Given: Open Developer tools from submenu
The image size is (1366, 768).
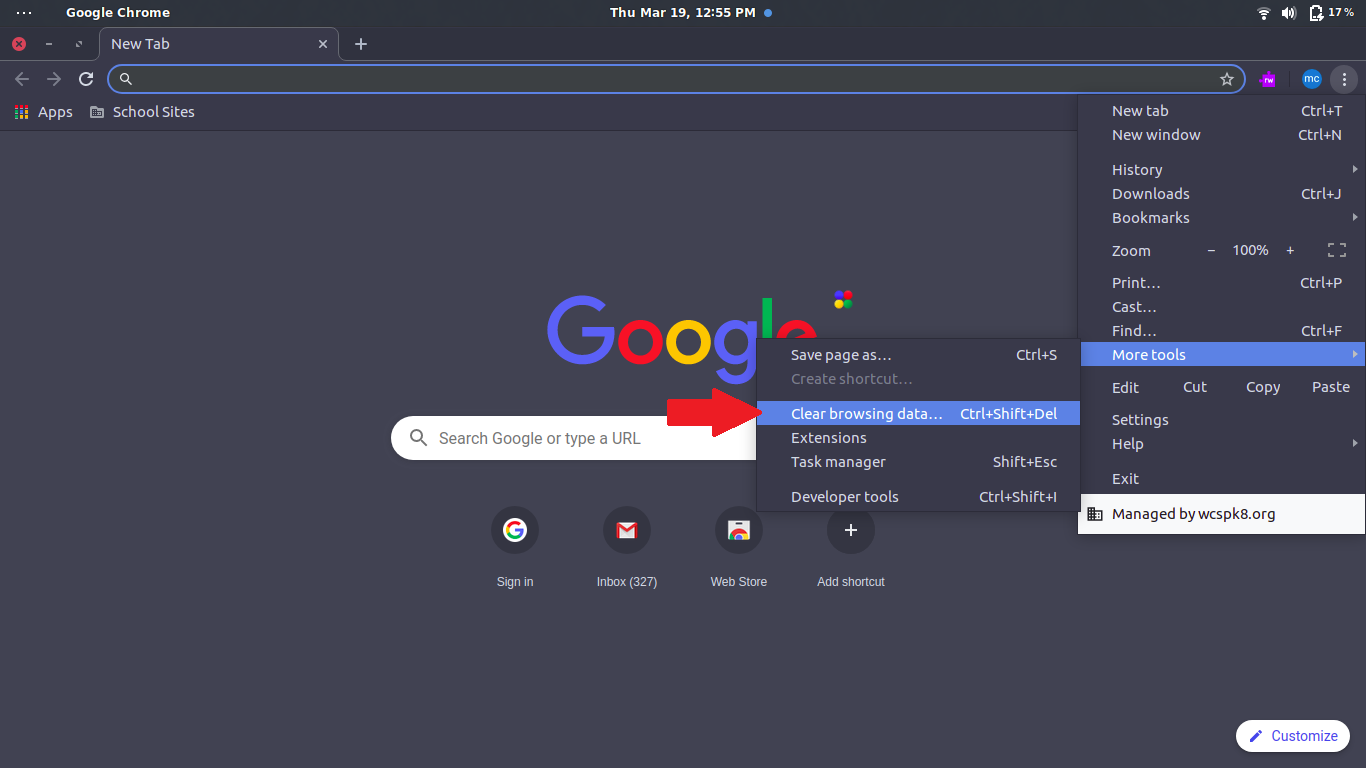Looking at the screenshot, I should pyautogui.click(x=918, y=497).
